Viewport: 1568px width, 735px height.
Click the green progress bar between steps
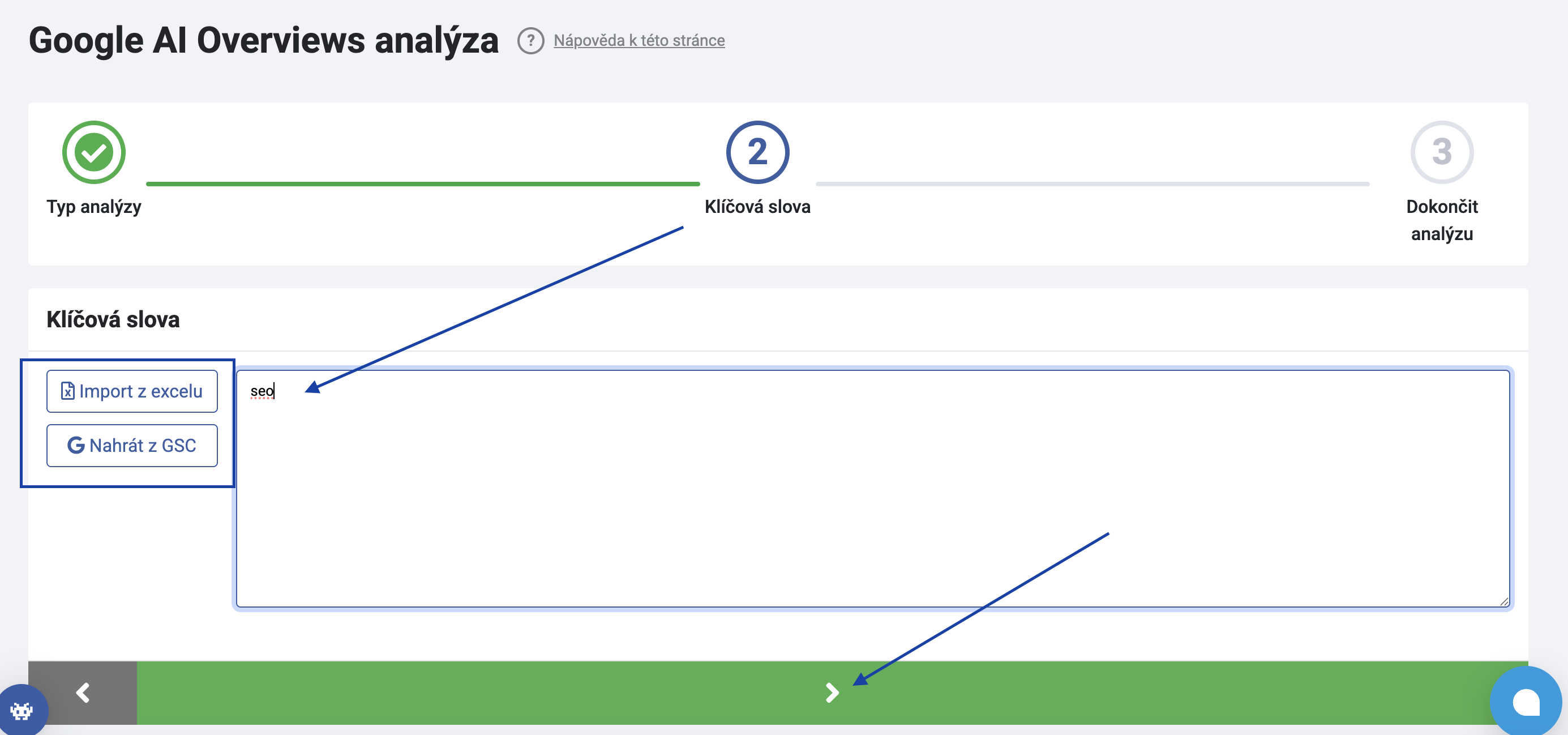pos(422,183)
